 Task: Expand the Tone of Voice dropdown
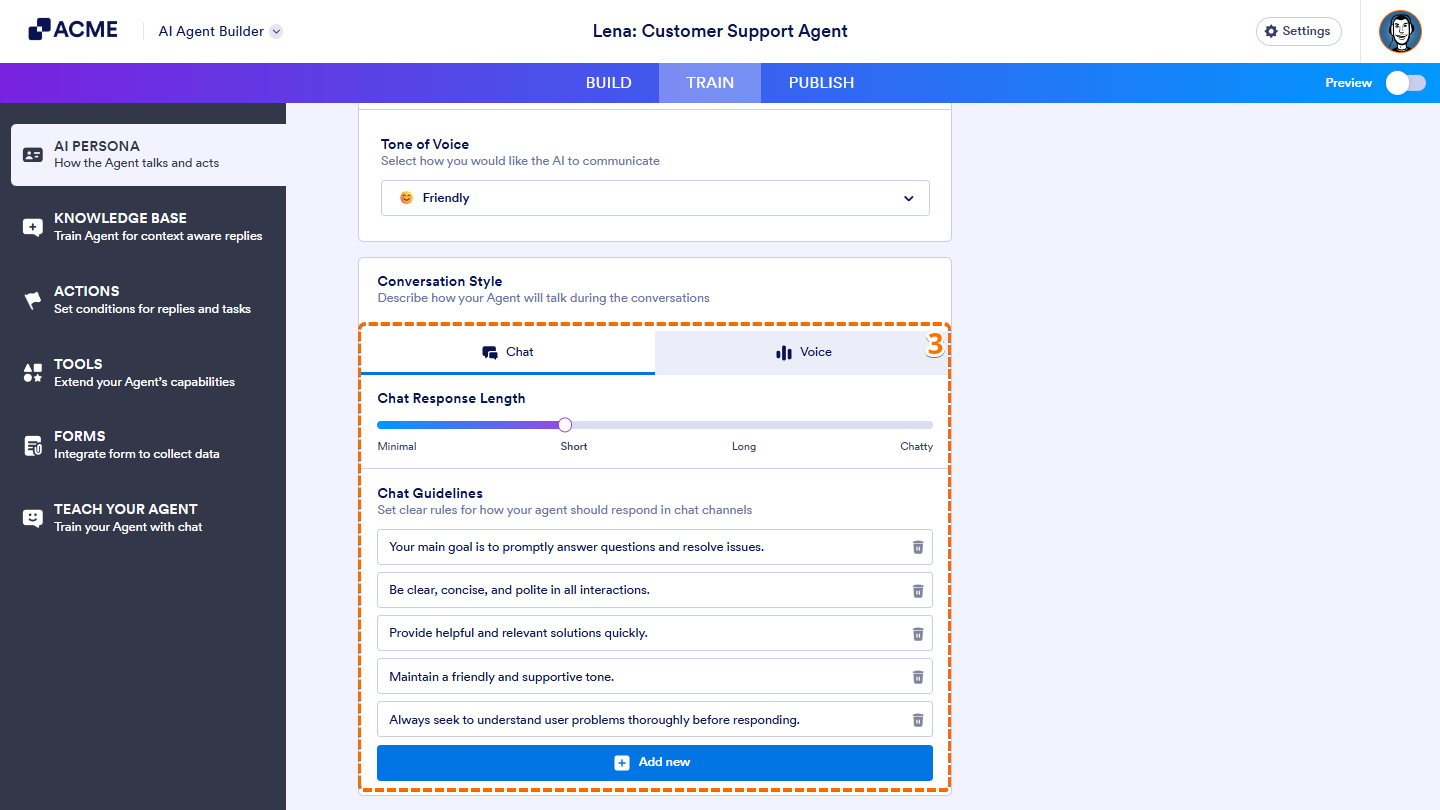click(655, 198)
